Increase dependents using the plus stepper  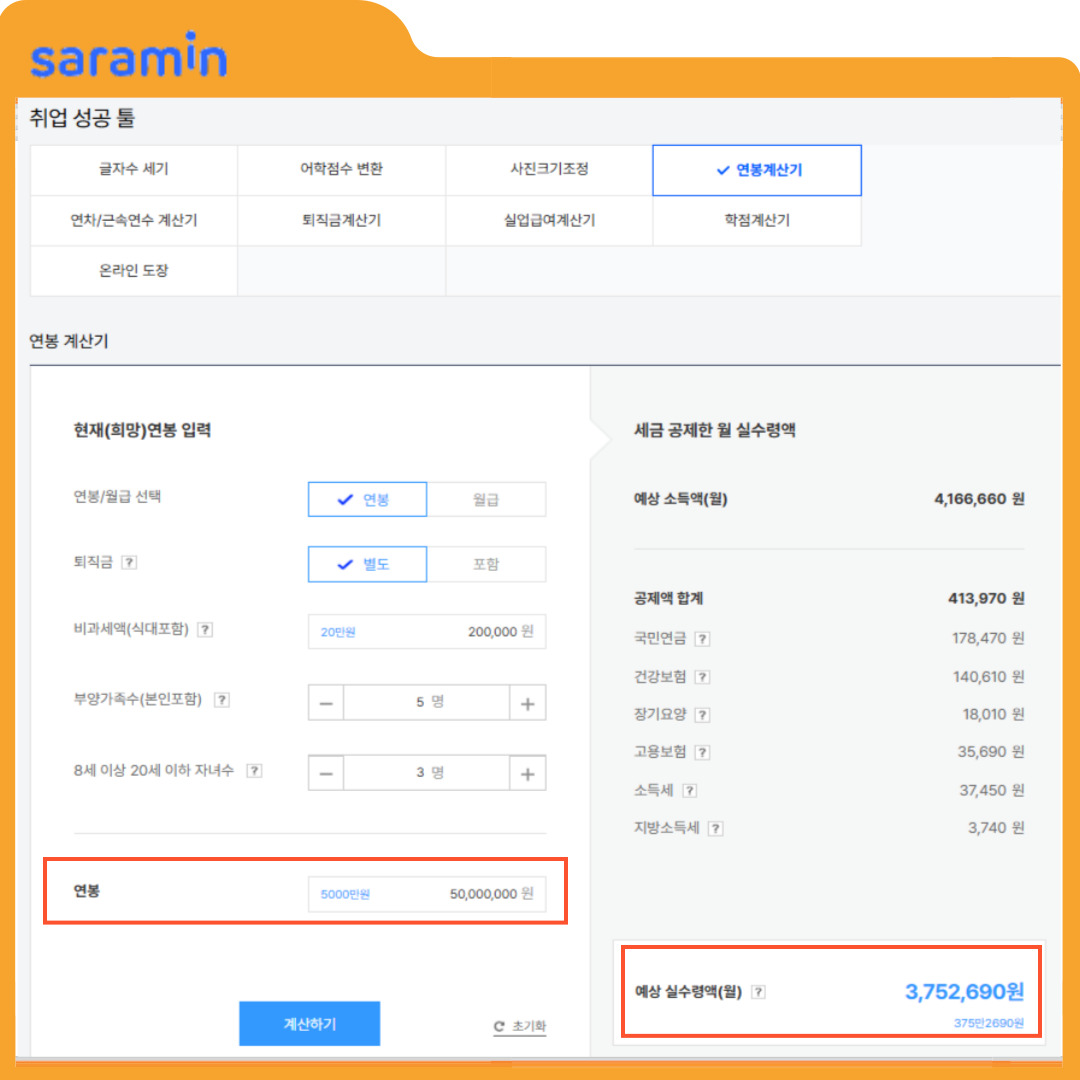point(527,702)
